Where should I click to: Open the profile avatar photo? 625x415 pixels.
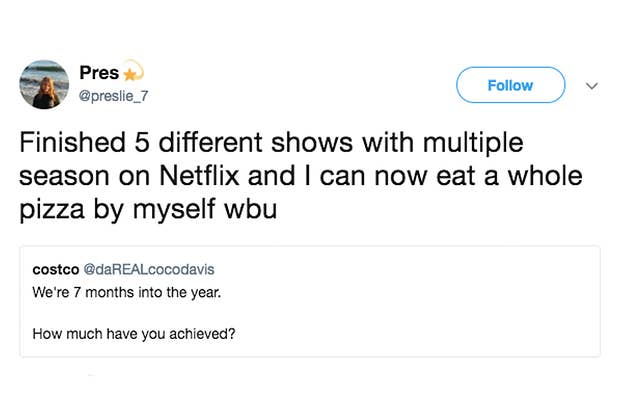click(45, 84)
